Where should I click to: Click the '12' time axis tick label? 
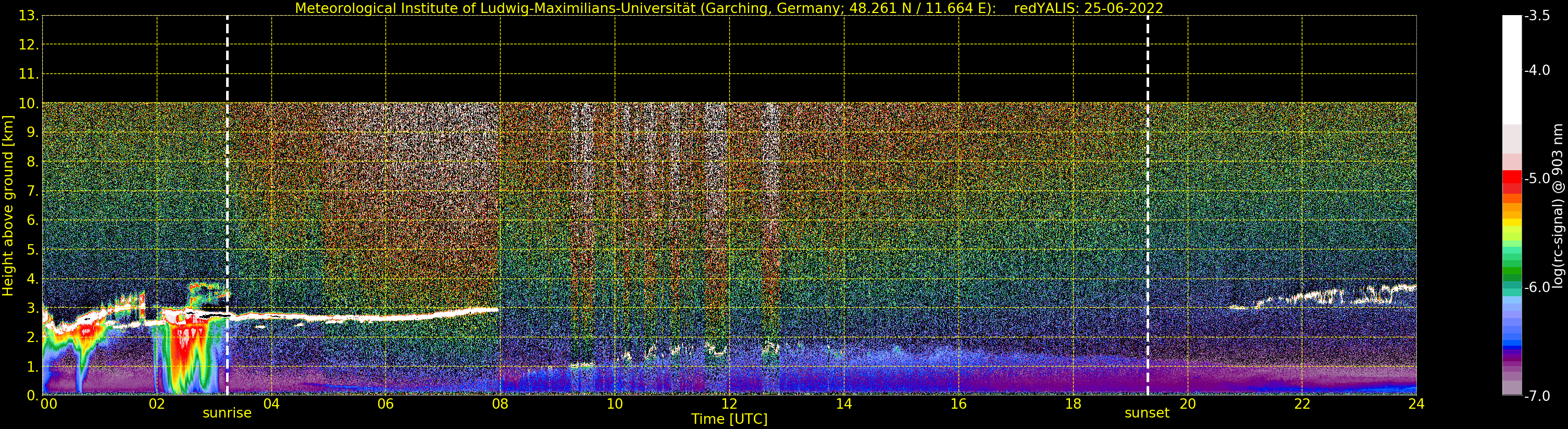coord(729,404)
